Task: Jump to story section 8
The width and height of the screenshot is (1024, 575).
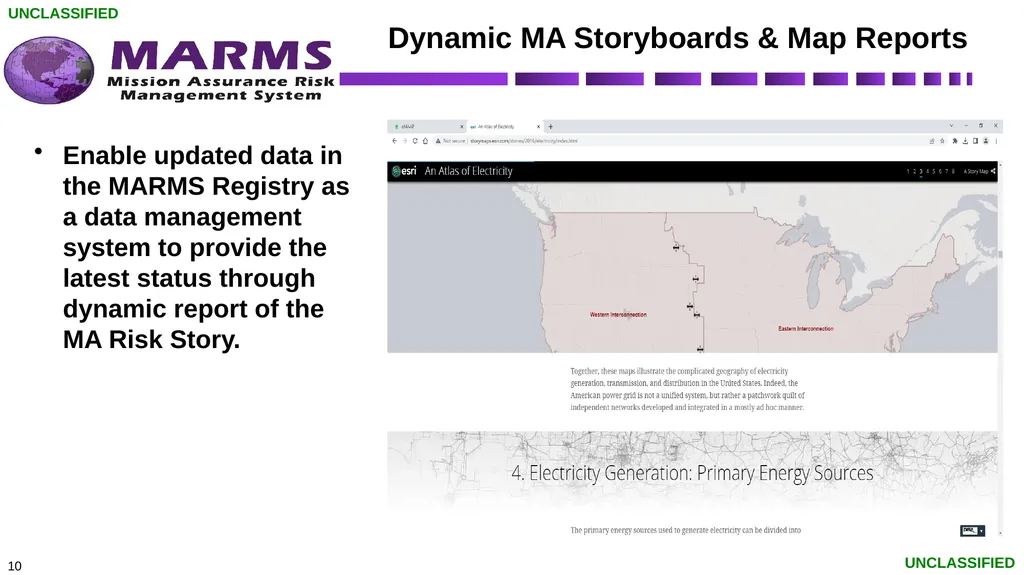Action: tap(953, 171)
